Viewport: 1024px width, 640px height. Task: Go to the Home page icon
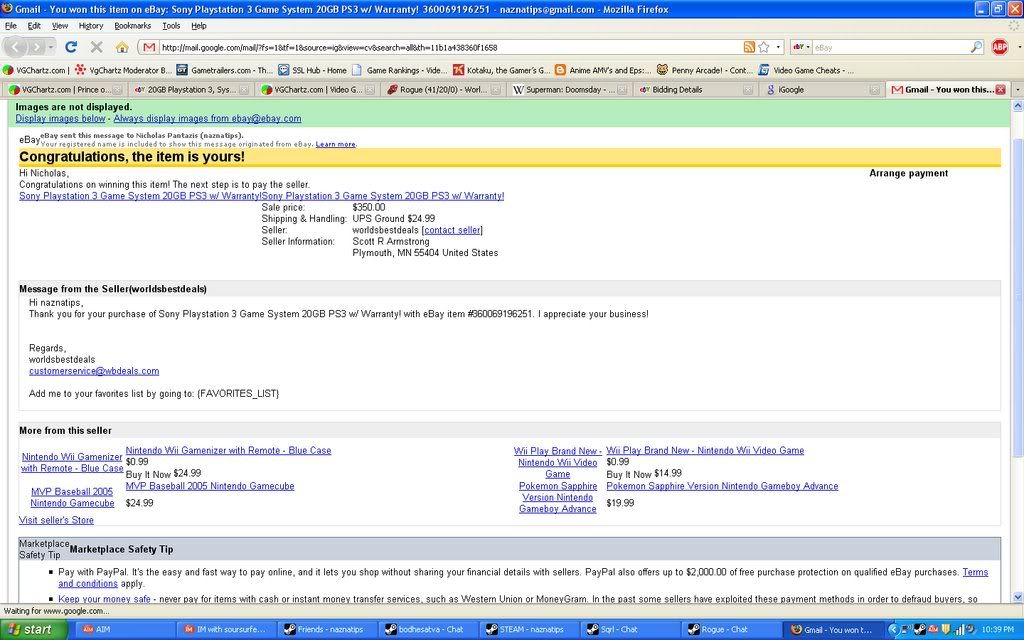coord(121,47)
